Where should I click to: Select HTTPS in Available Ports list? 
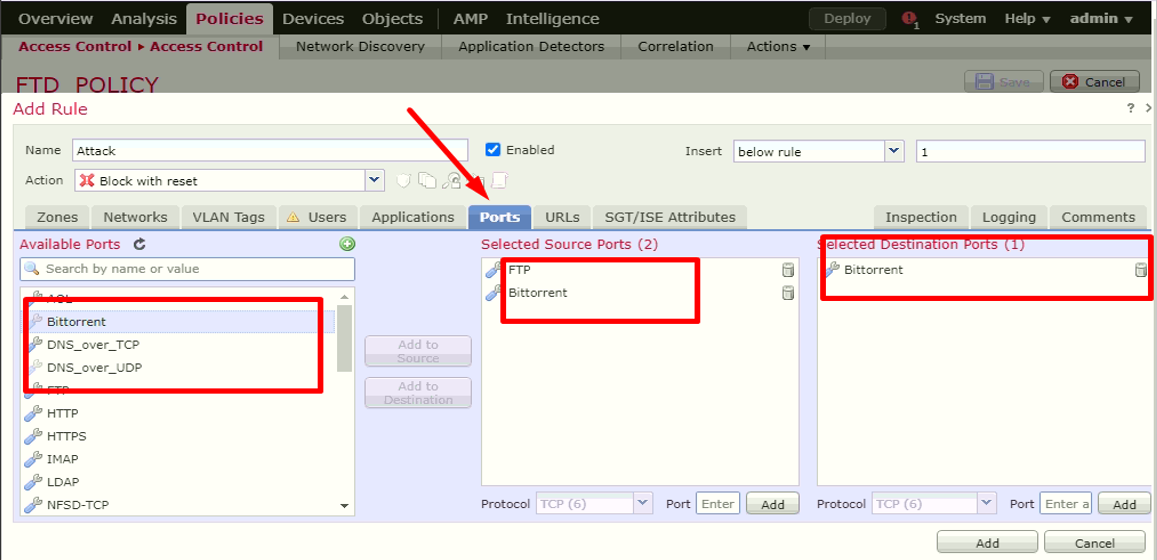67,436
